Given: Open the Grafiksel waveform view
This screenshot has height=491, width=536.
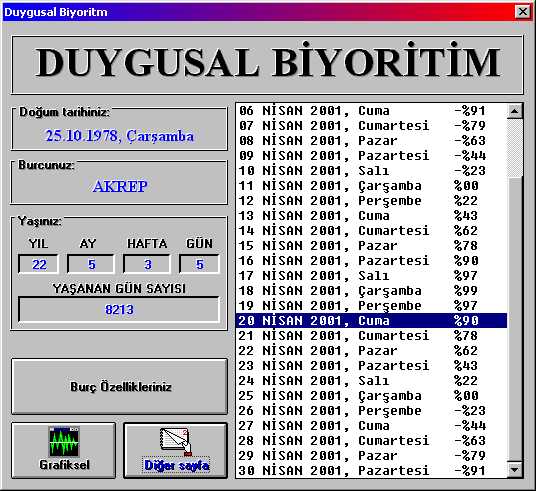Looking at the screenshot, I should (x=64, y=450).
